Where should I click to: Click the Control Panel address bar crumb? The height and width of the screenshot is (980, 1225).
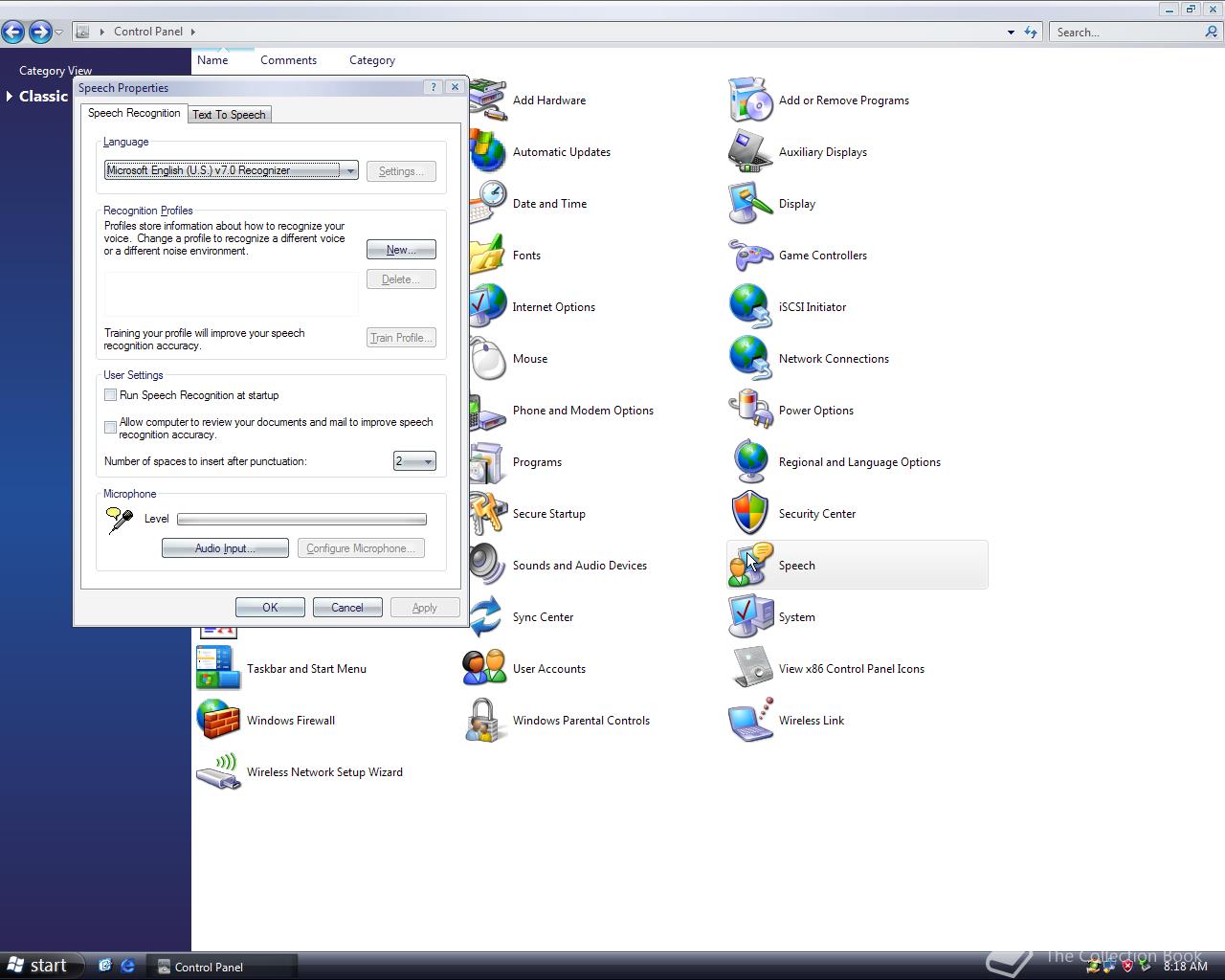147,32
